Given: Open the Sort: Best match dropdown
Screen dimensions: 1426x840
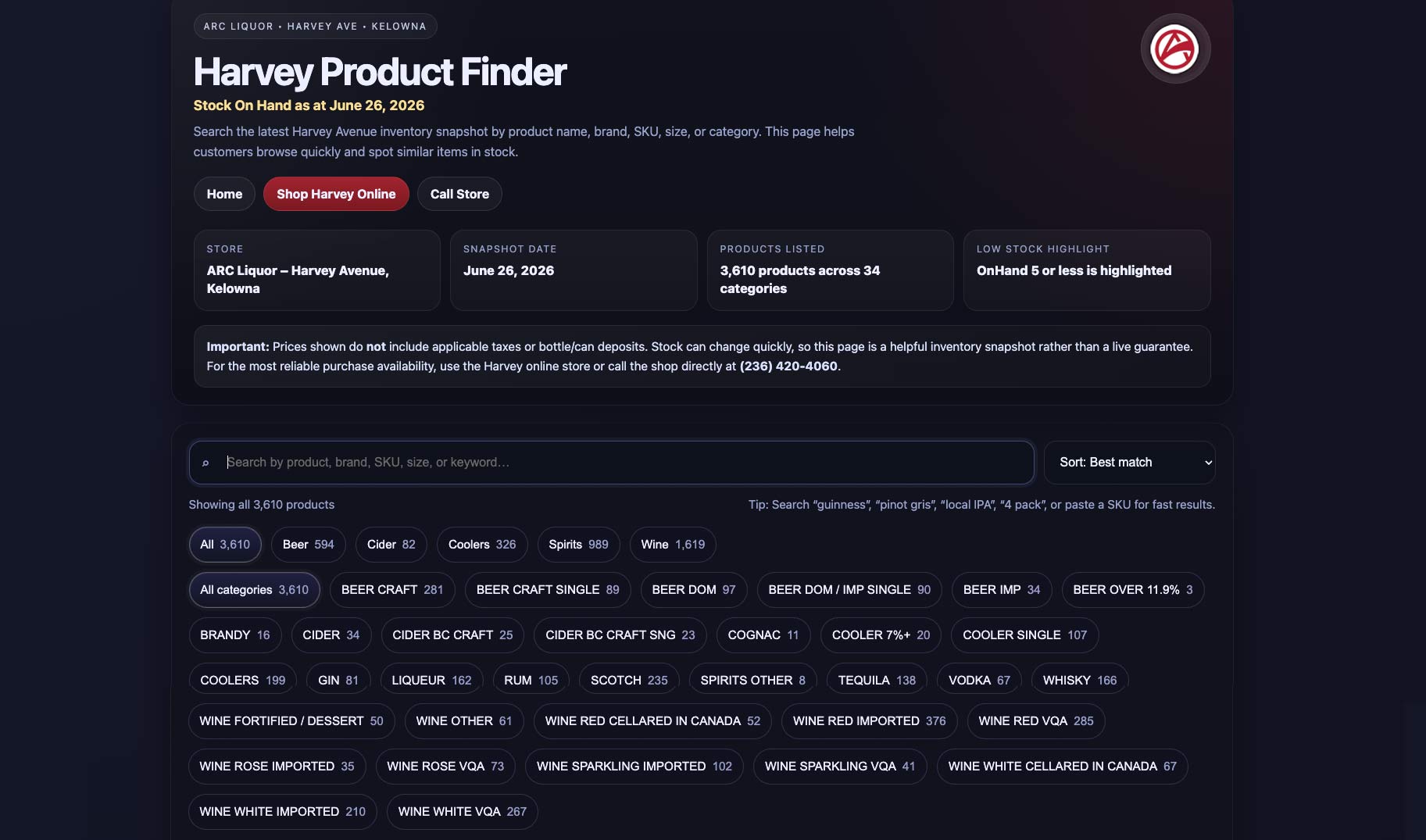Looking at the screenshot, I should click(x=1129, y=463).
